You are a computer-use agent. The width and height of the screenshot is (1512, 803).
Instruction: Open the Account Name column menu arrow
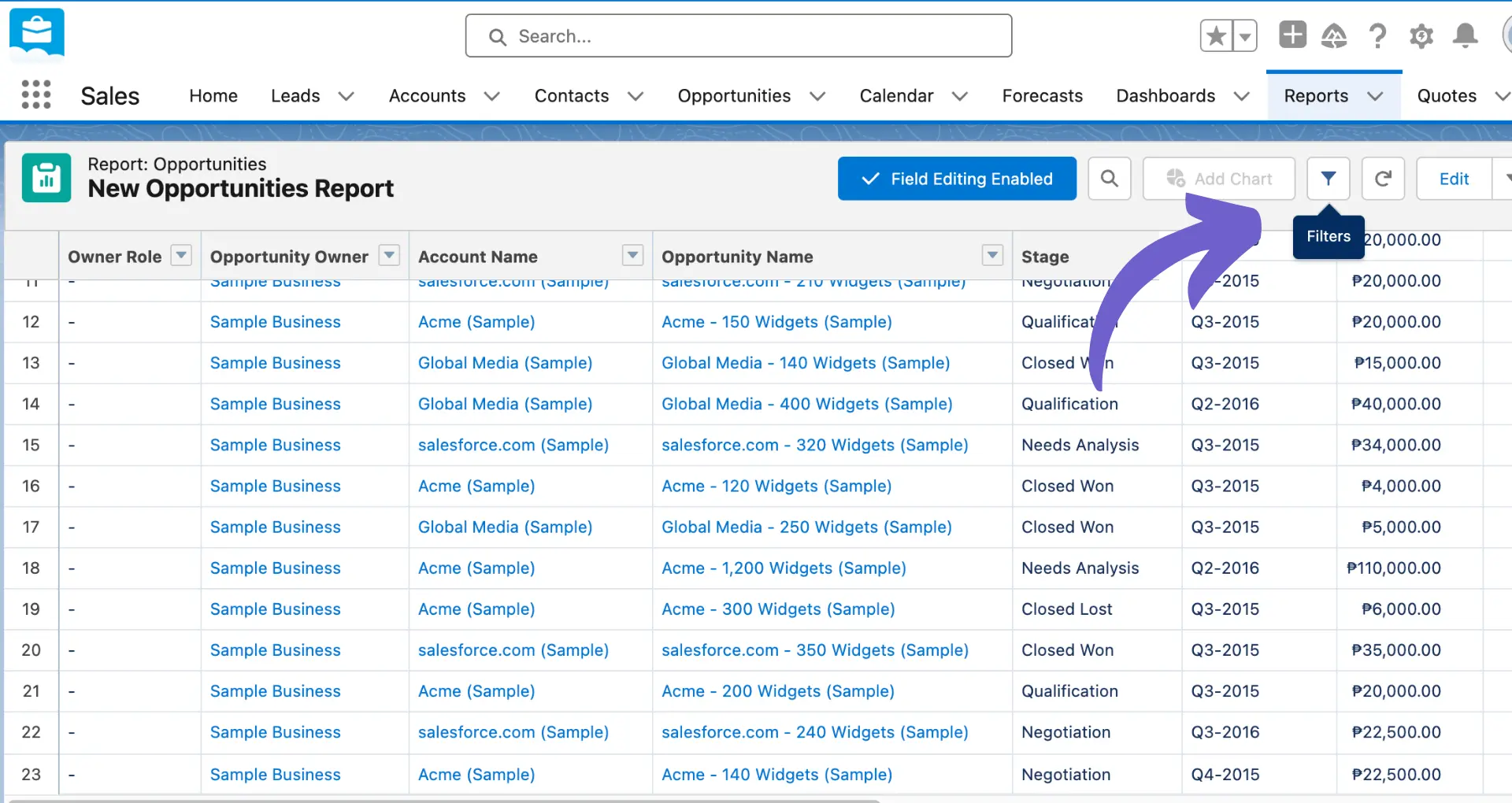(x=632, y=255)
